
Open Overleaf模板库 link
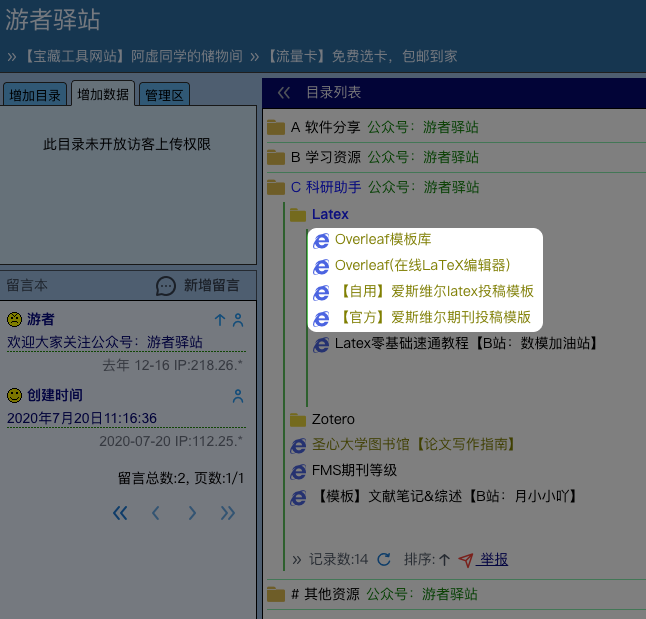pyautogui.click(x=383, y=239)
